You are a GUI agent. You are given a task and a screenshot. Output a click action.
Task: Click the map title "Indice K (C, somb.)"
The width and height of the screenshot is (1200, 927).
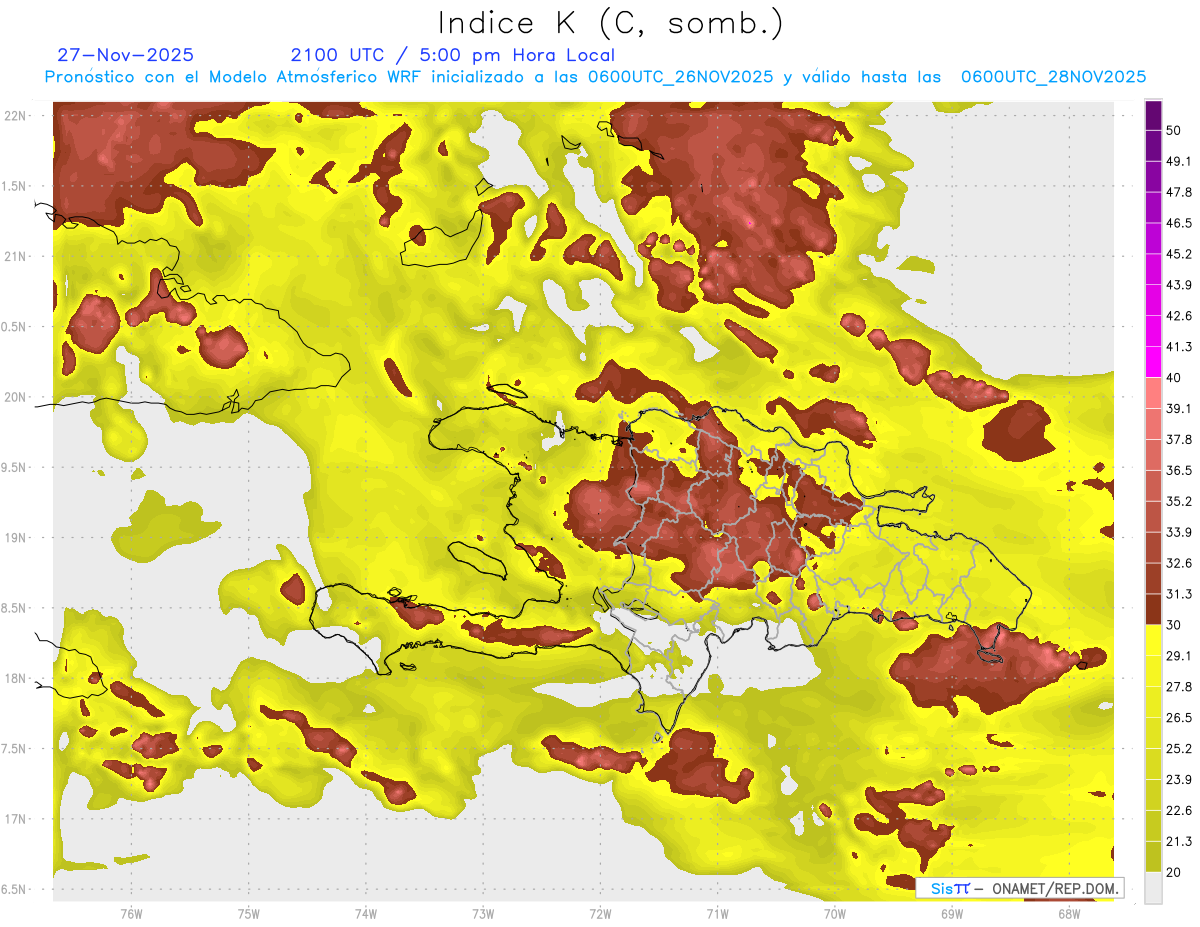point(611,24)
